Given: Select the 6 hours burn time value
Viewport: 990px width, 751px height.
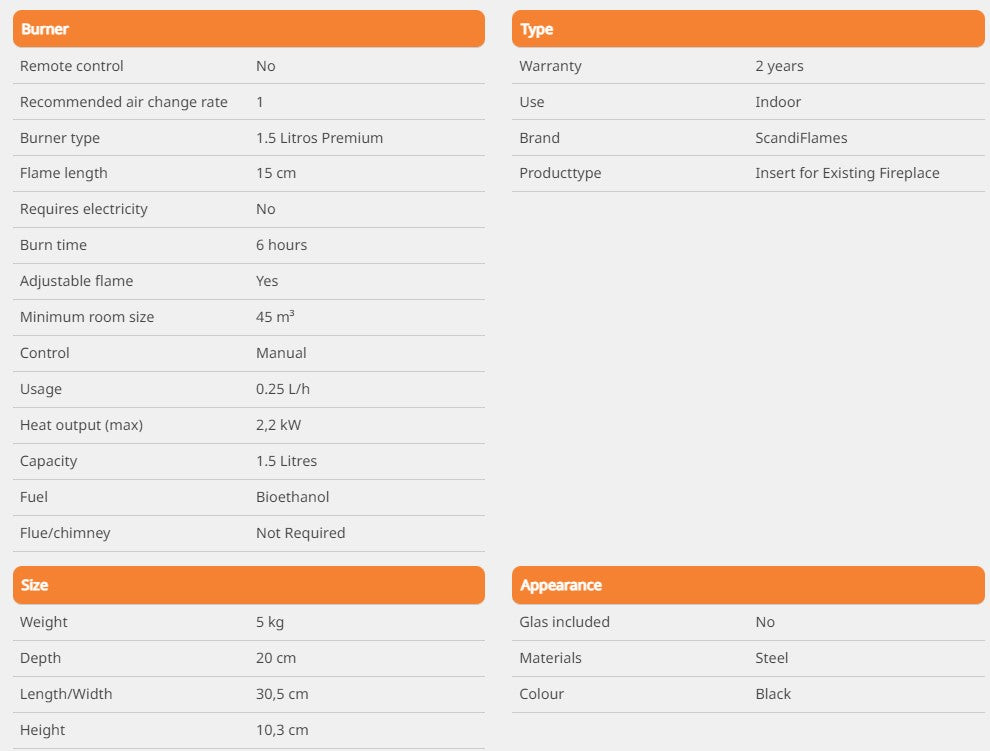Looking at the screenshot, I should (281, 245).
